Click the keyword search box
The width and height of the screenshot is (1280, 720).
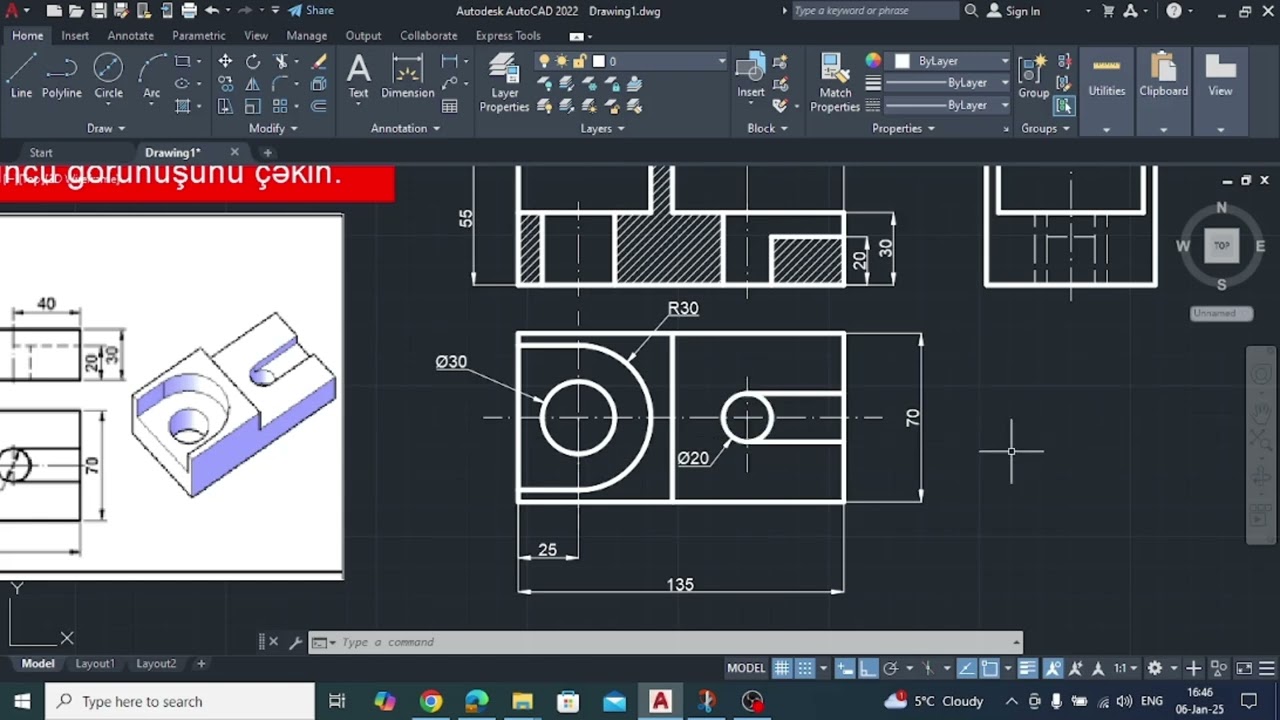tap(874, 11)
